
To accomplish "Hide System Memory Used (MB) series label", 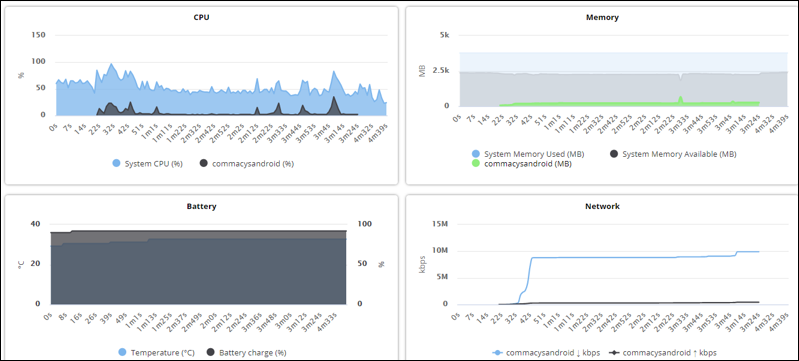I will point(534,153).
